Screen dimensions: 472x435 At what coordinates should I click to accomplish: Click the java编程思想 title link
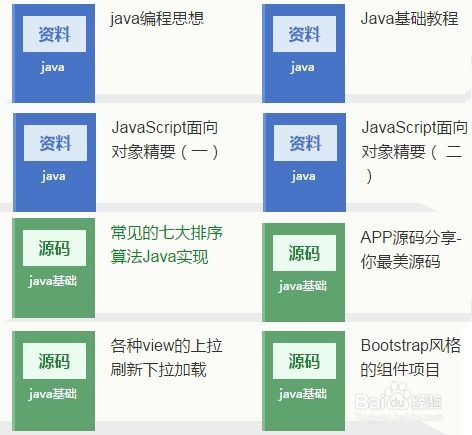[x=157, y=18]
